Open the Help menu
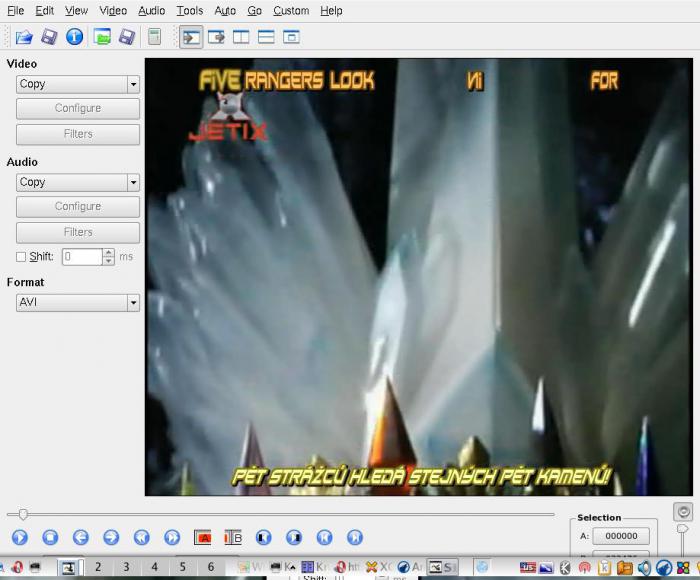The image size is (700, 580). tap(331, 11)
